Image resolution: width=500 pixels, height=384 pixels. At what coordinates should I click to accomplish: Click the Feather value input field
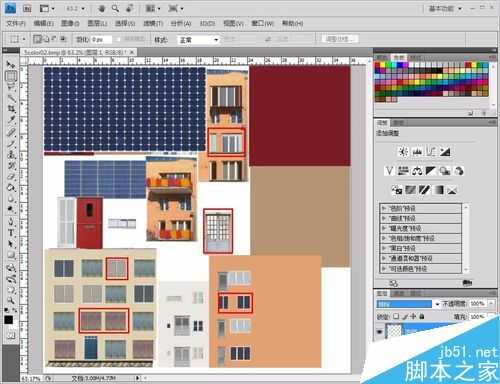pyautogui.click(x=101, y=40)
